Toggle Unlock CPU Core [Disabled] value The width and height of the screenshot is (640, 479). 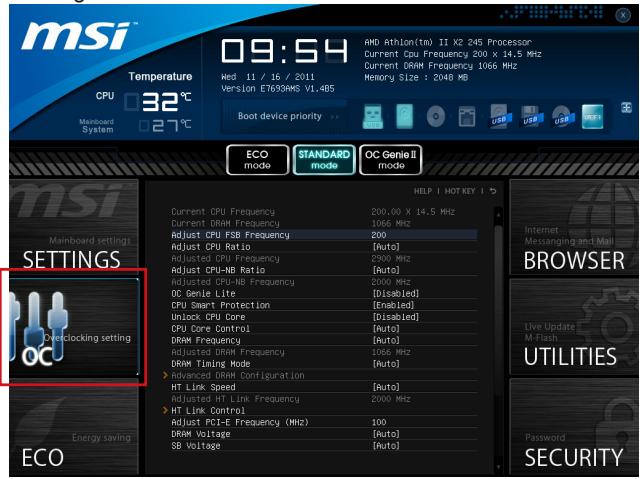coord(396,317)
